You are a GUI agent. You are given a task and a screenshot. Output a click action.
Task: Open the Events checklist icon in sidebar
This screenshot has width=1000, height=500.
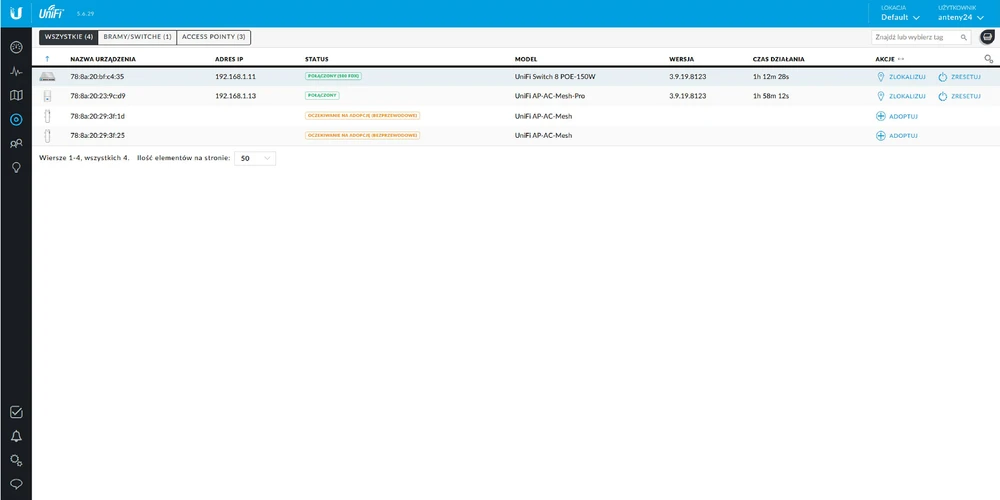coord(16,412)
